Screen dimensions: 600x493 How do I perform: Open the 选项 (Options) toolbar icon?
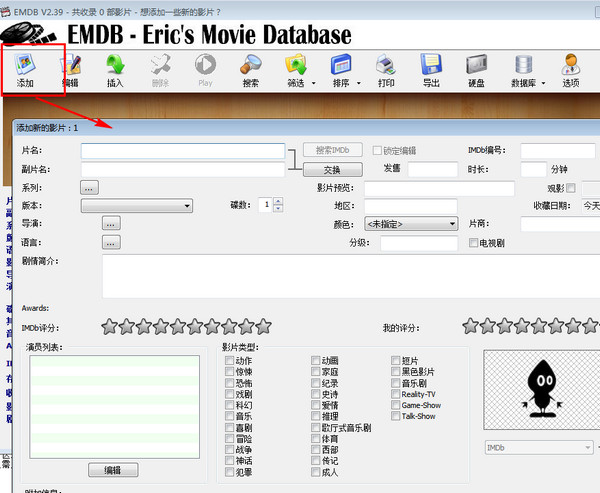click(x=571, y=70)
